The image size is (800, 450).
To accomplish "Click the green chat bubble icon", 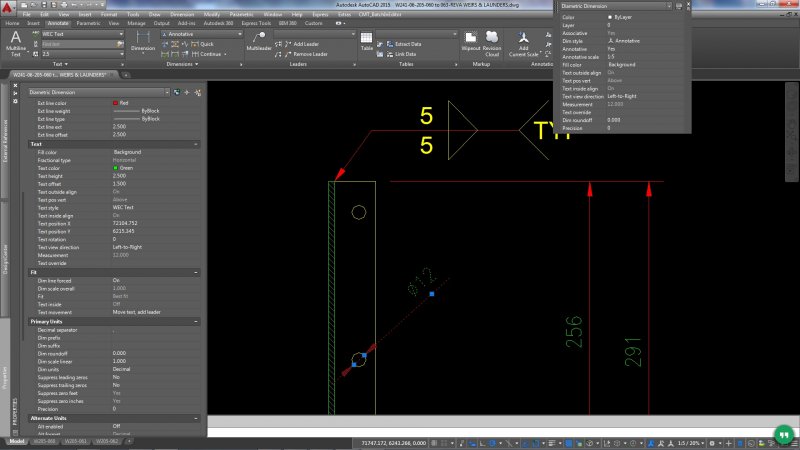I will pyautogui.click(x=784, y=435).
